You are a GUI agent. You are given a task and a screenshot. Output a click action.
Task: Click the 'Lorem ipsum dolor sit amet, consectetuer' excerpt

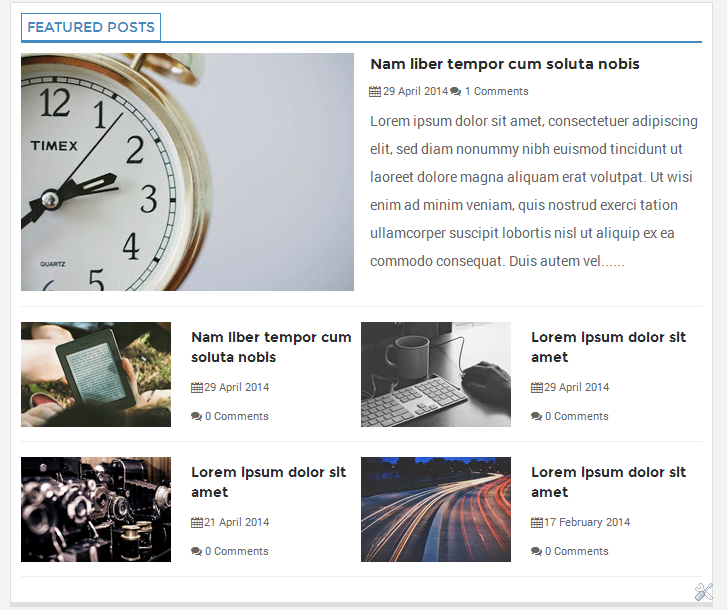pos(534,191)
